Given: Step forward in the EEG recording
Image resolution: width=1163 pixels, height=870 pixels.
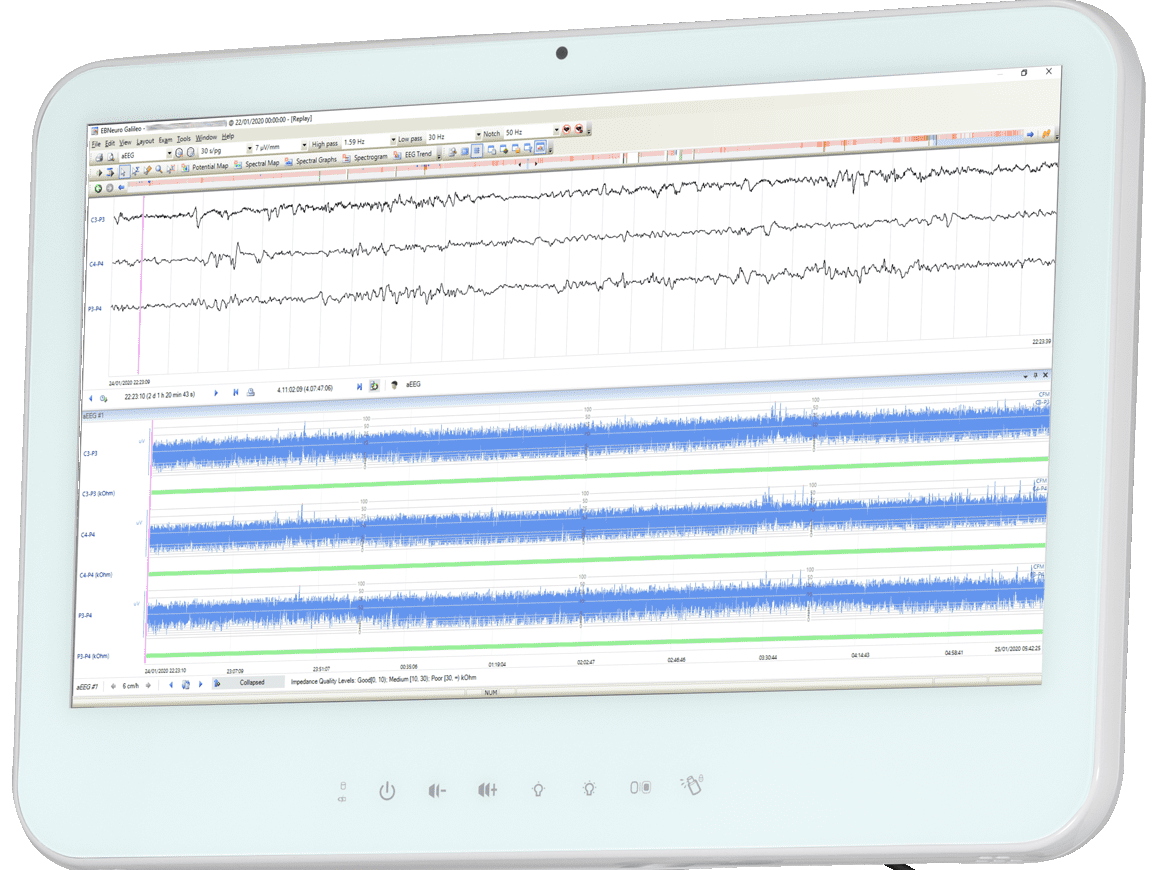Looking at the screenshot, I should [216, 394].
